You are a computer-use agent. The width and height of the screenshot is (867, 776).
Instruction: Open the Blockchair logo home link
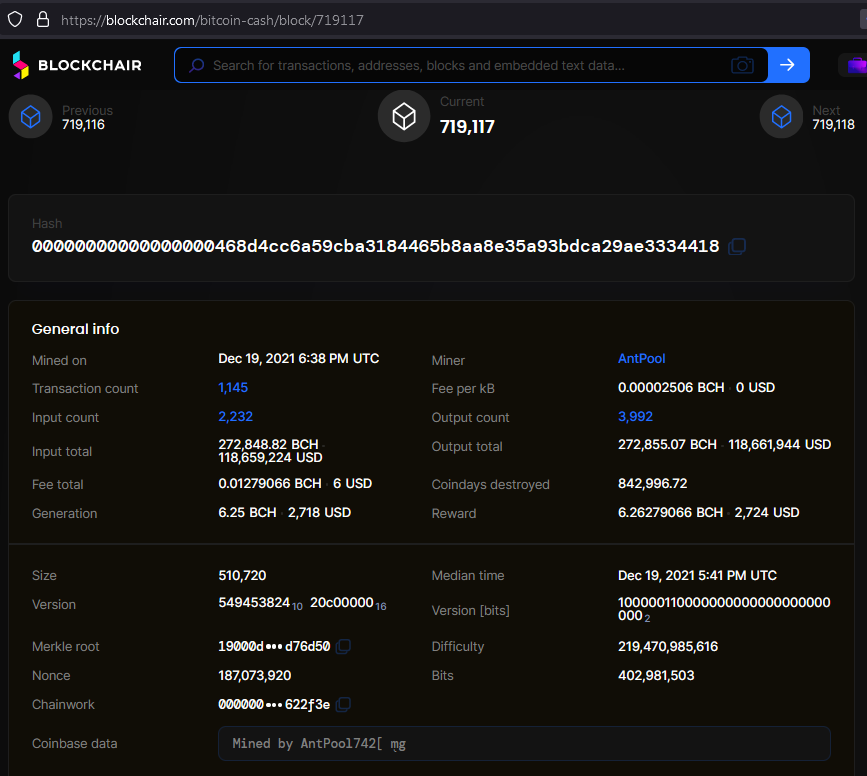click(77, 65)
